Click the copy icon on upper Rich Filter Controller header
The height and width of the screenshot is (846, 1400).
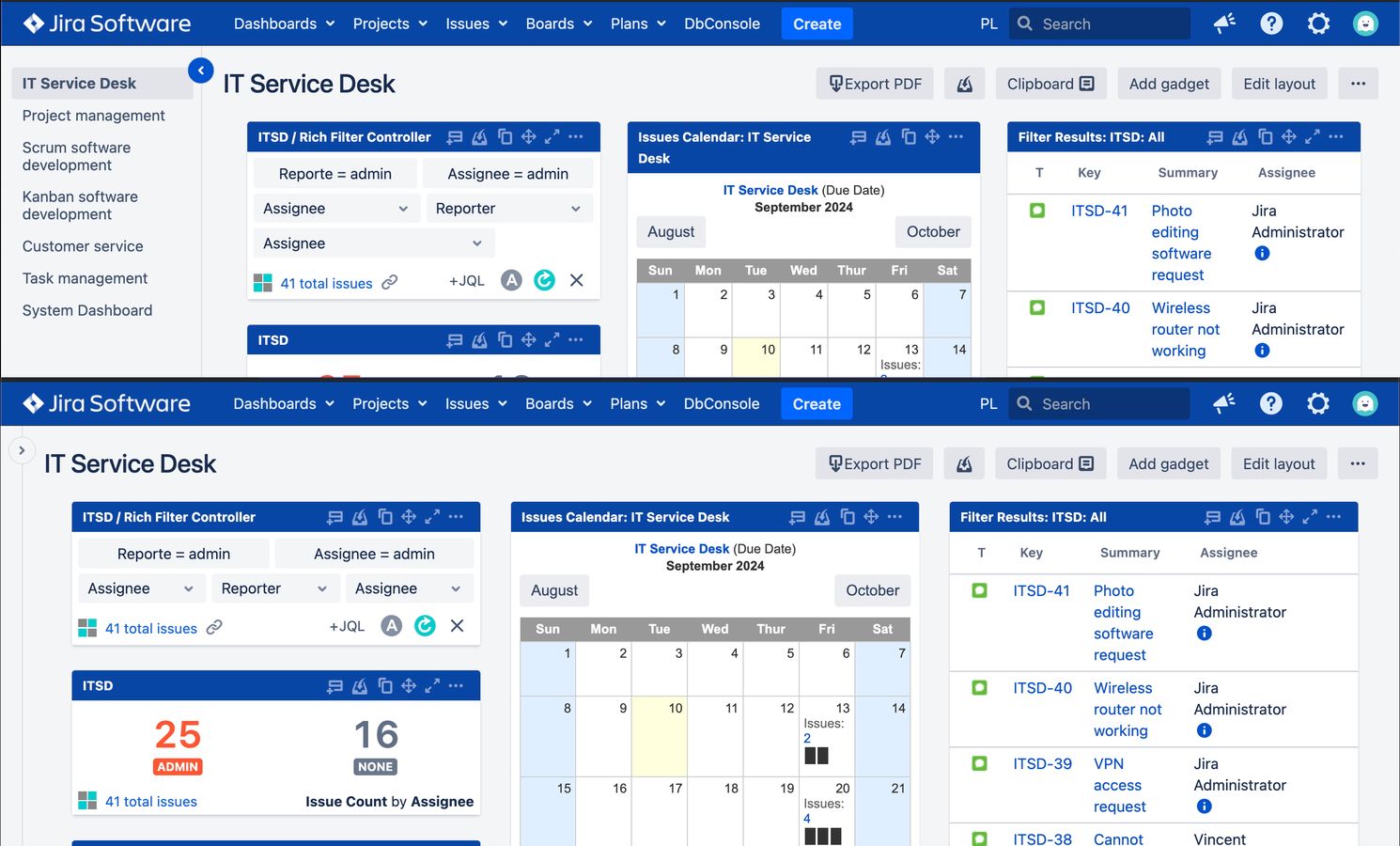[505, 137]
